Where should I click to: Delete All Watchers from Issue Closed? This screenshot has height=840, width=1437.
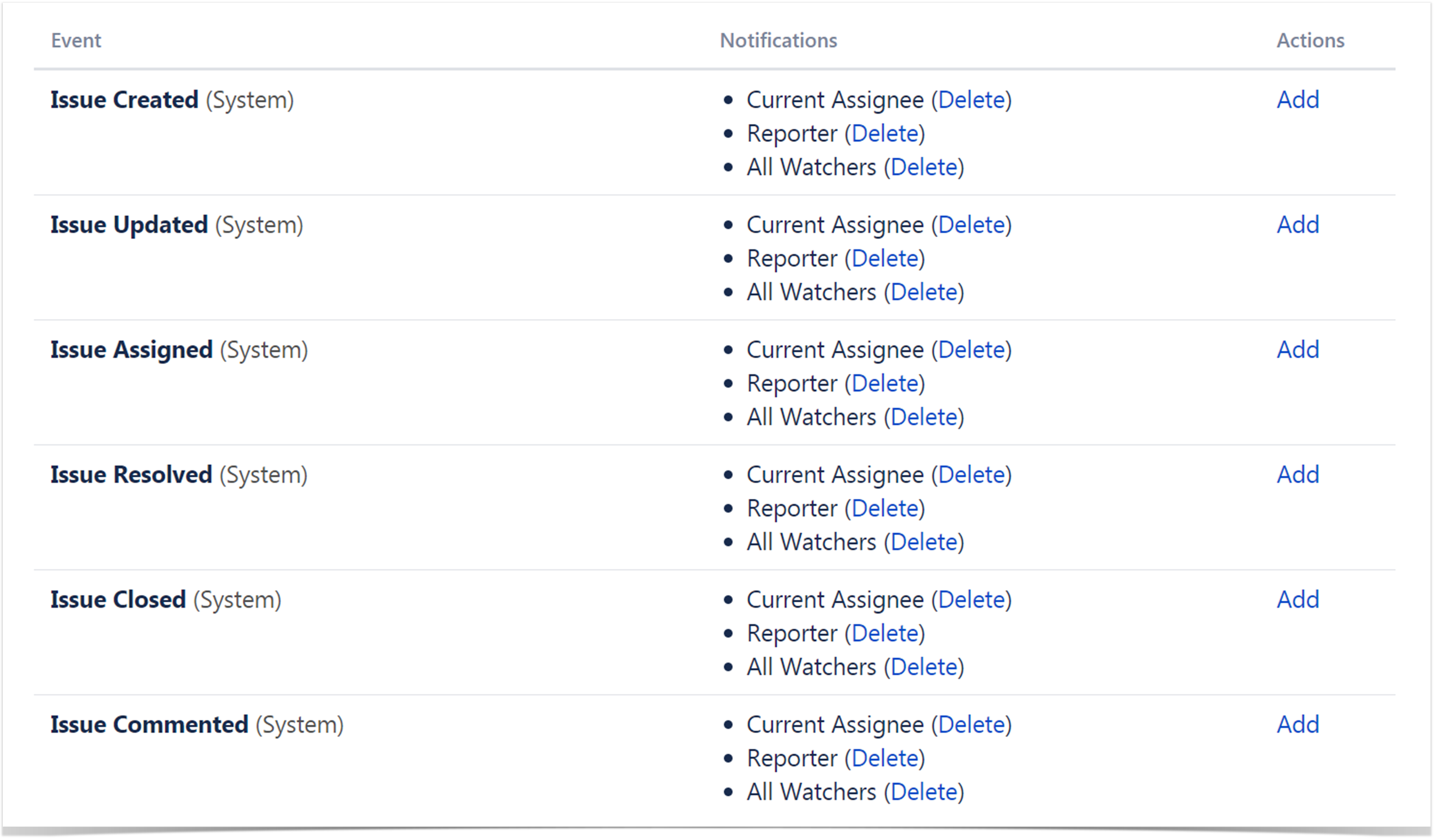(x=924, y=667)
